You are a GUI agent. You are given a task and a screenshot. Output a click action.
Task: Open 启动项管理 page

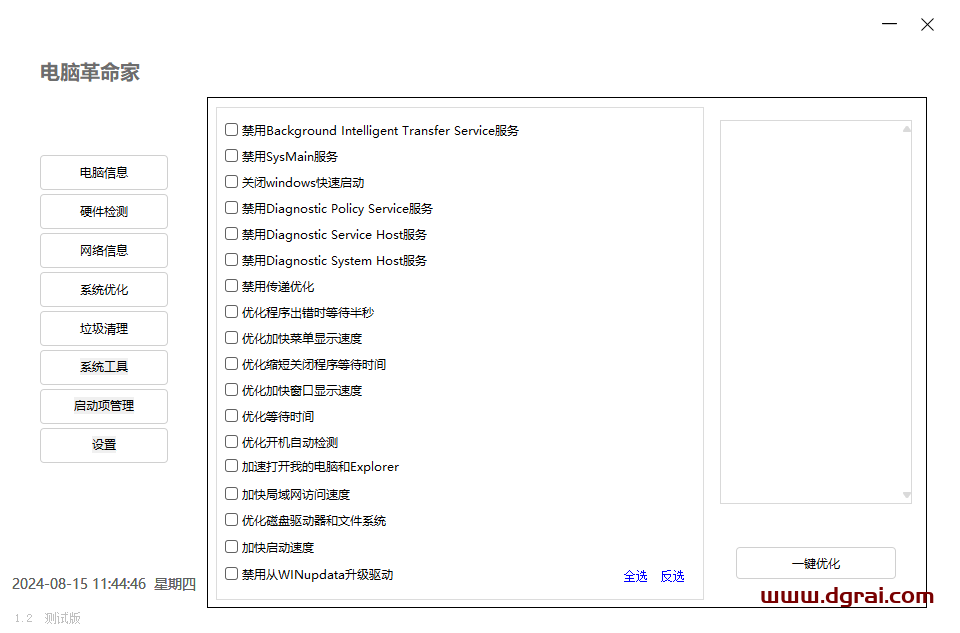pos(104,406)
